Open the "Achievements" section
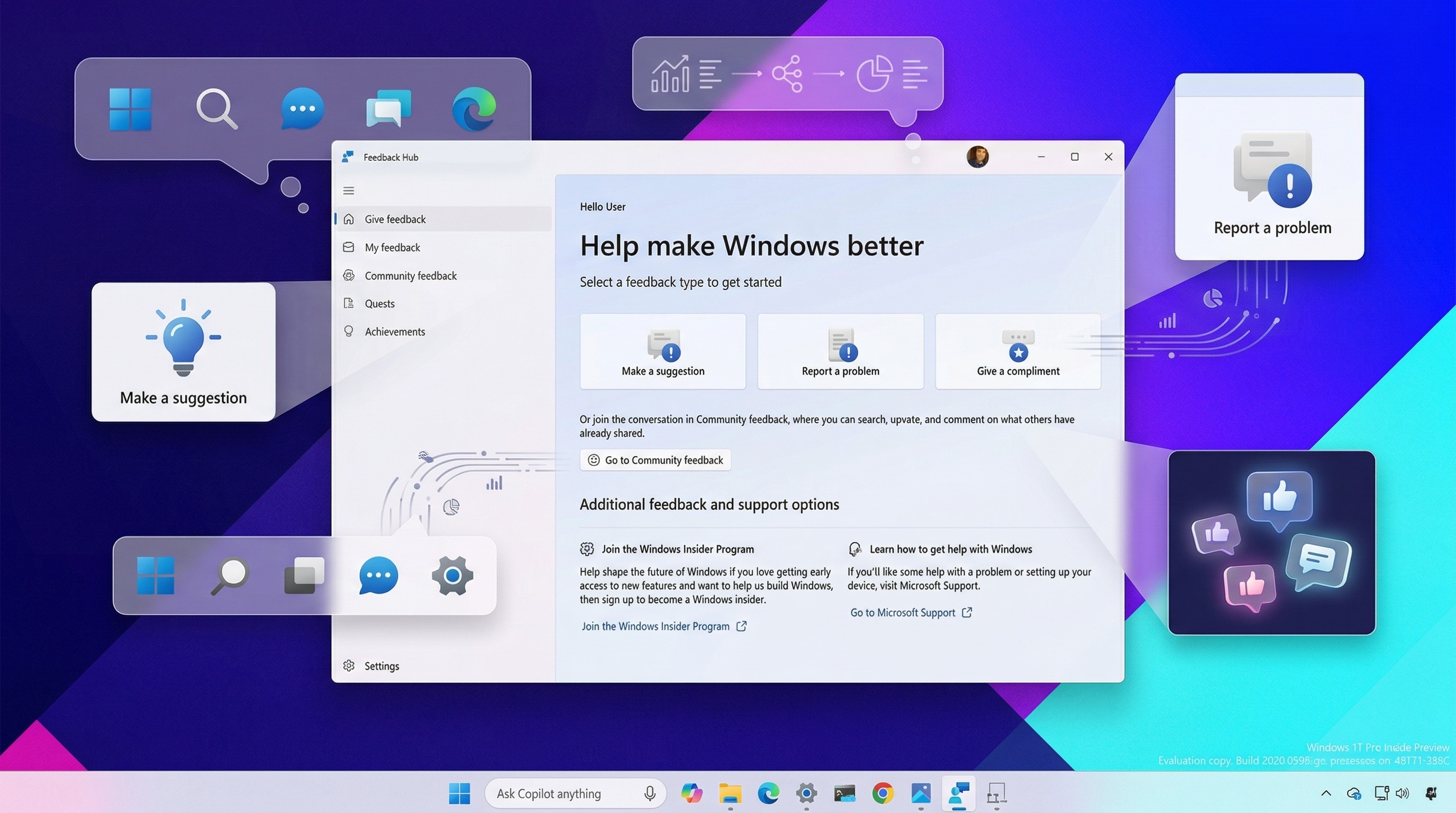 [x=395, y=331]
